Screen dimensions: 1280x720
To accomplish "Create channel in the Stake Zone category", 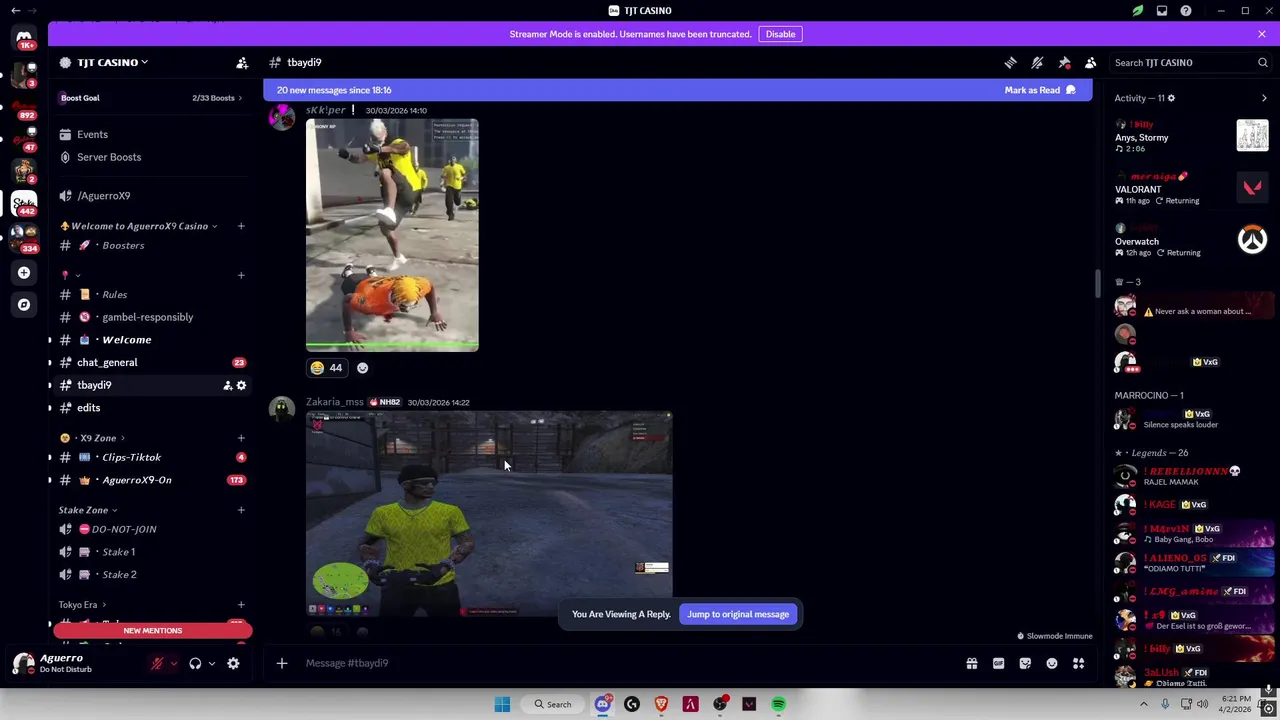I will coord(241,510).
